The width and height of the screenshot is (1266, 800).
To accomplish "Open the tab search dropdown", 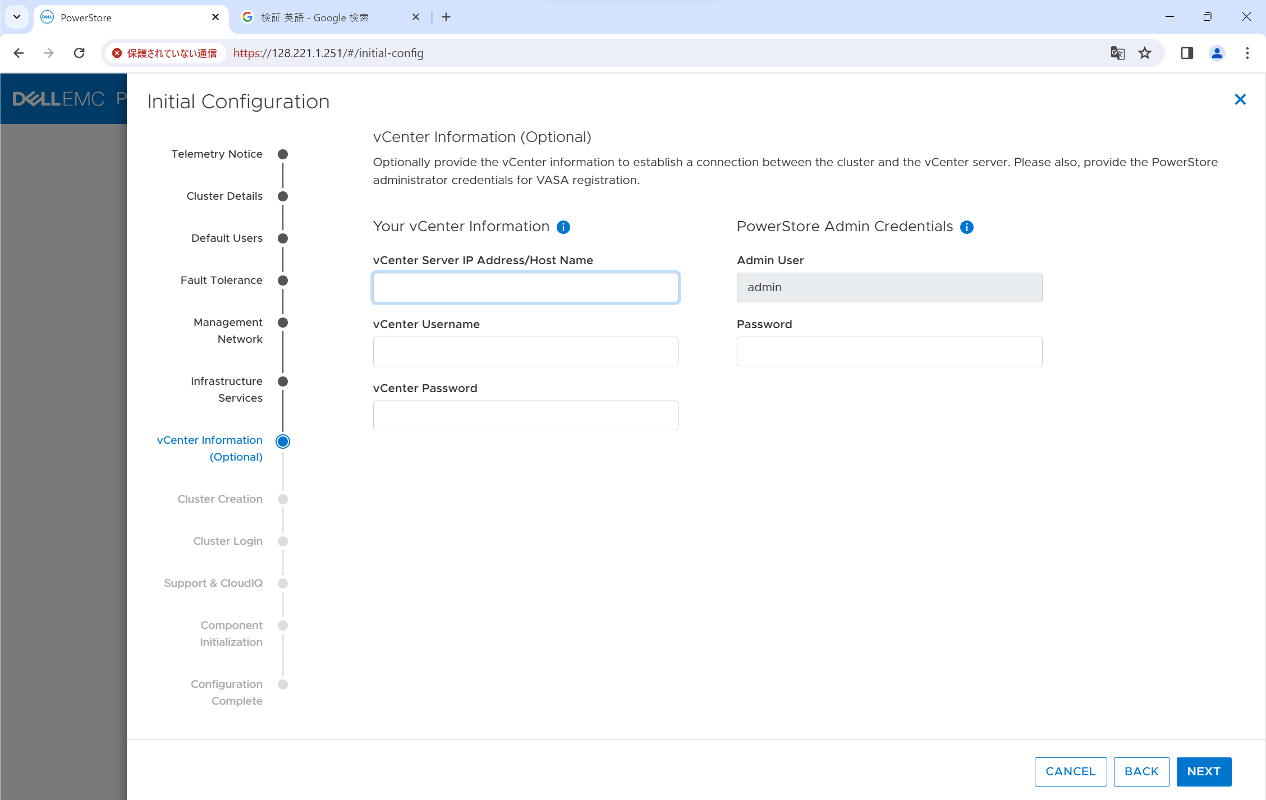I will (17, 17).
